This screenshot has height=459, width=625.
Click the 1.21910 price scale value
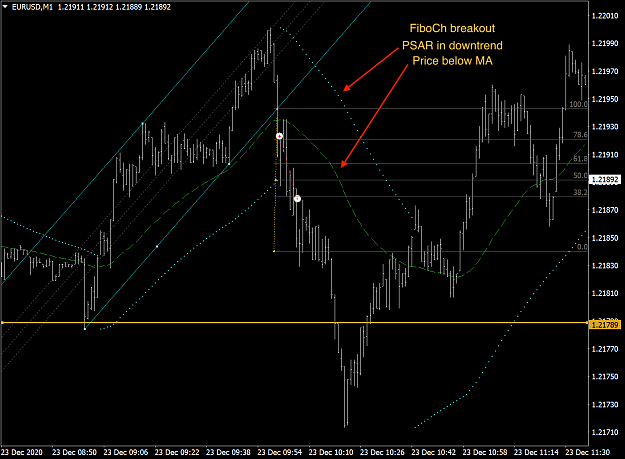pyautogui.click(x=605, y=155)
